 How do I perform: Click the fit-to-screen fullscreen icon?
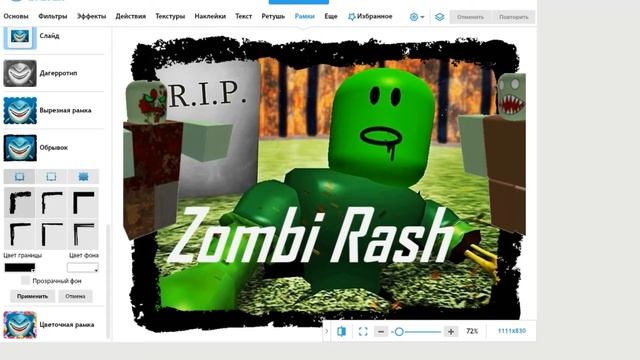click(363, 331)
